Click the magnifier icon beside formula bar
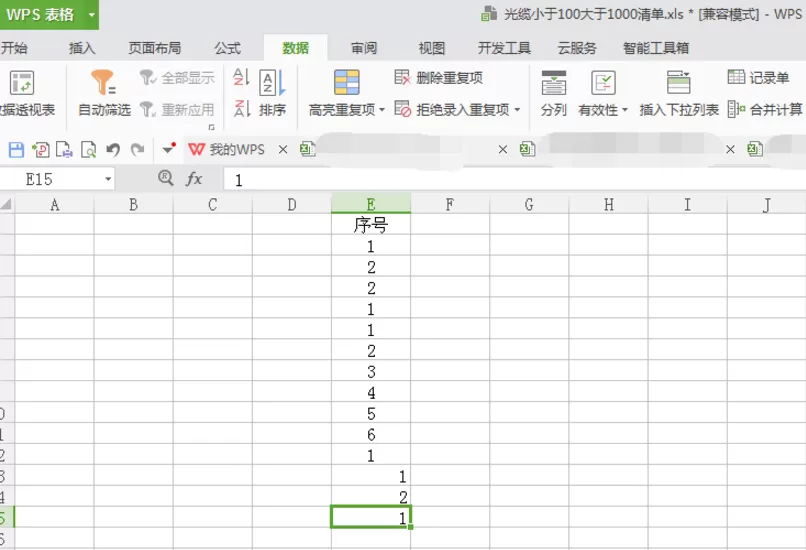Viewport: 806px width, 550px height. click(166, 178)
